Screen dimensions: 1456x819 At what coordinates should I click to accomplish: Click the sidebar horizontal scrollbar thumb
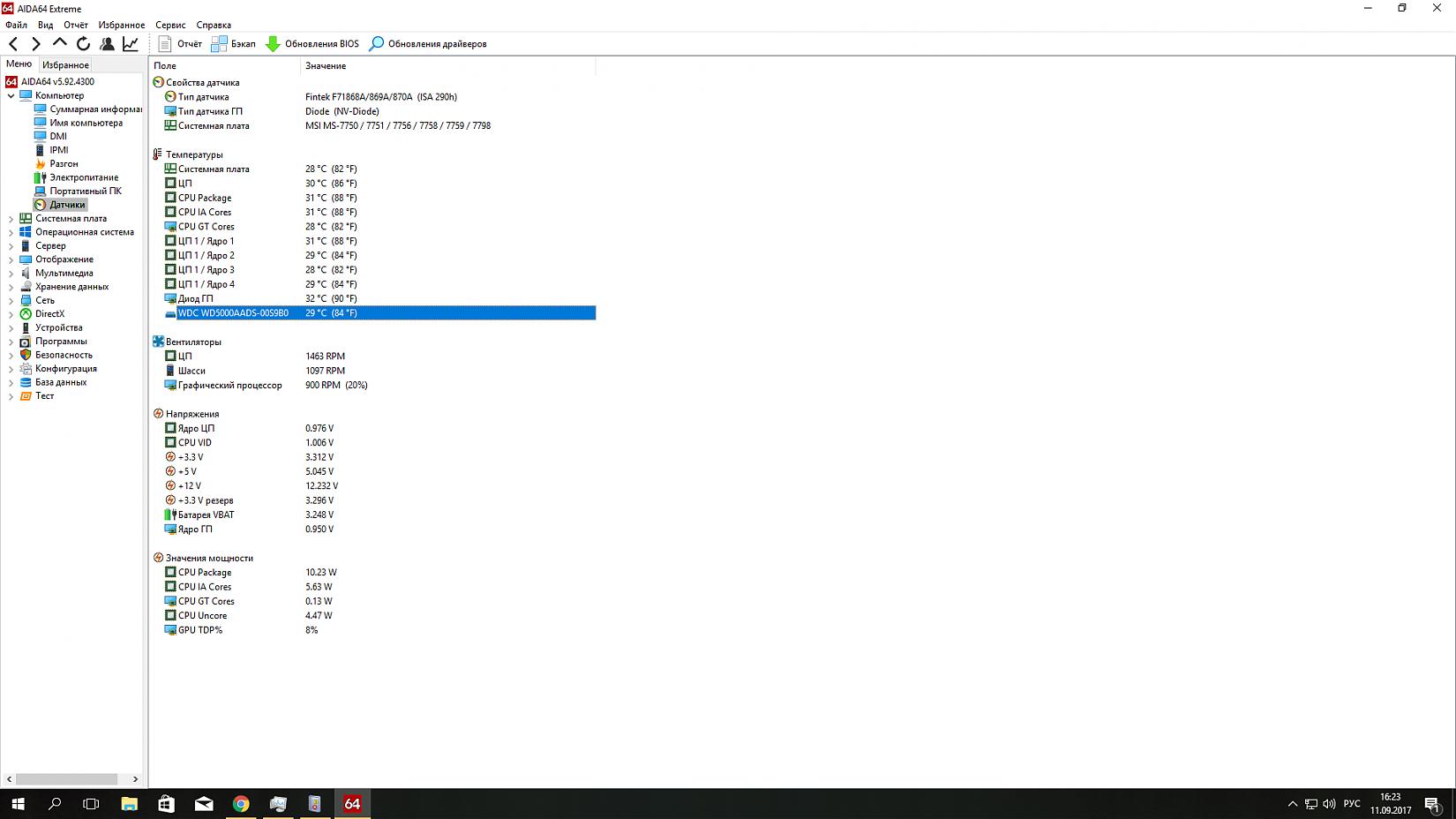[x=67, y=779]
